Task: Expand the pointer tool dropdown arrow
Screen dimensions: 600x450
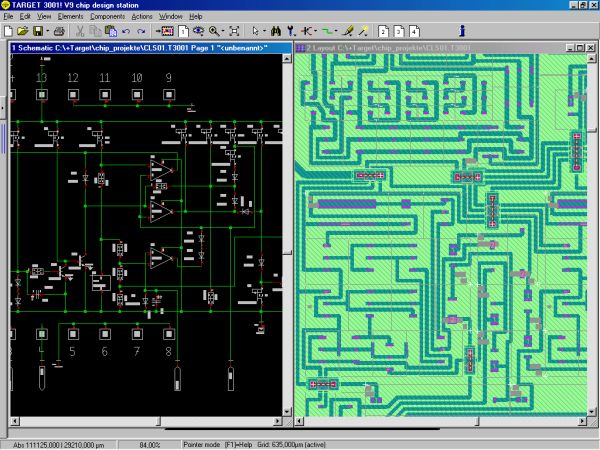Action: pos(266,31)
